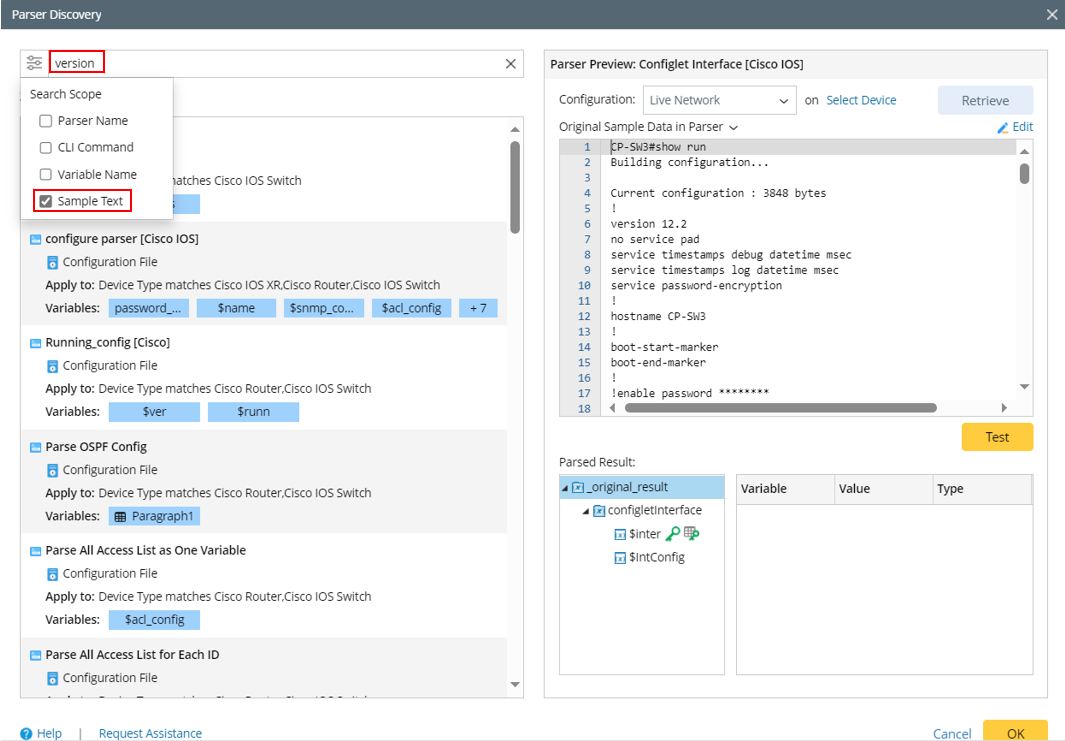This screenshot has width=1065, height=741.
Task: Enable the Parser Name checkbox
Action: click(46, 121)
